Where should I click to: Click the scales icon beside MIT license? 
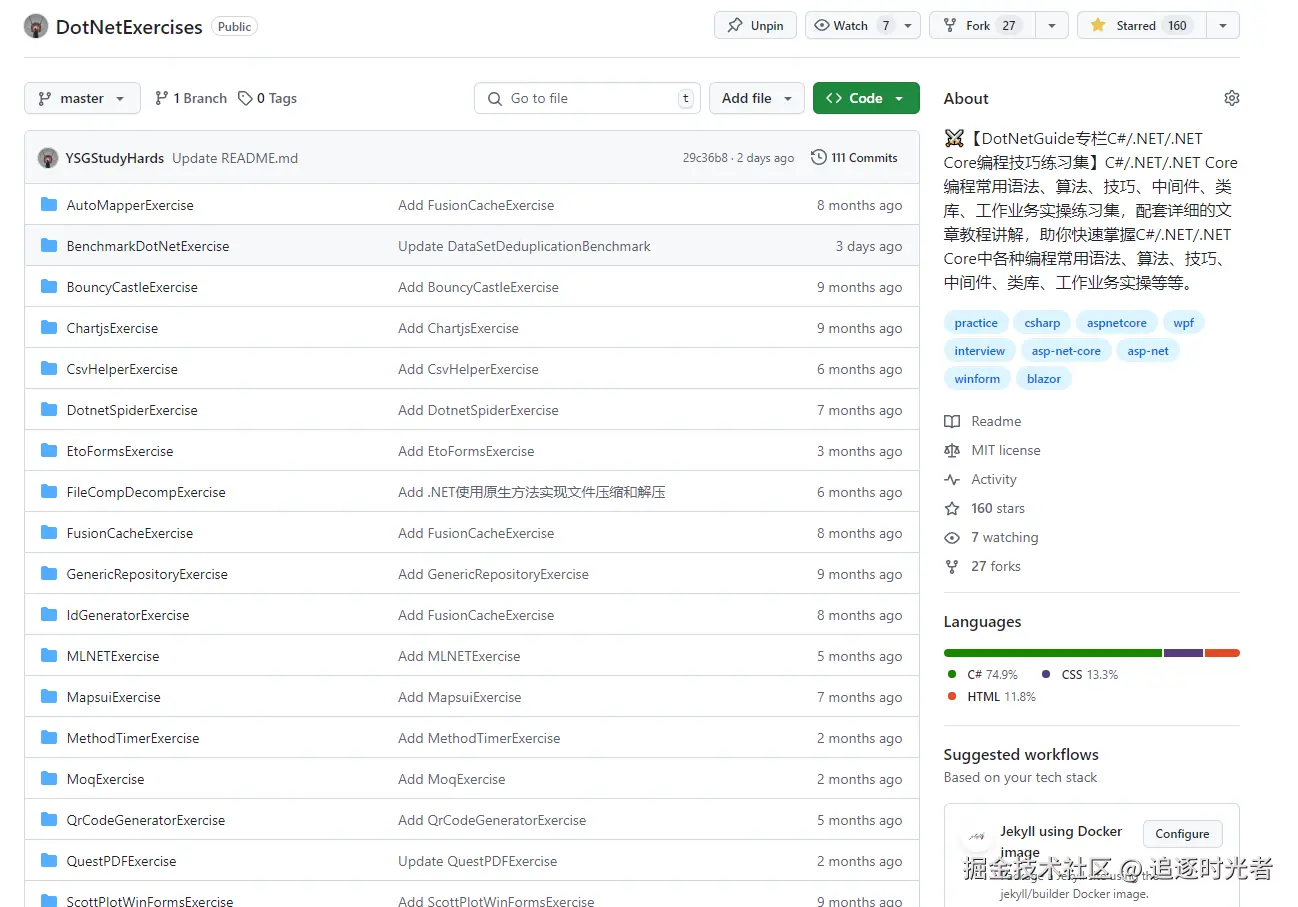coord(952,450)
